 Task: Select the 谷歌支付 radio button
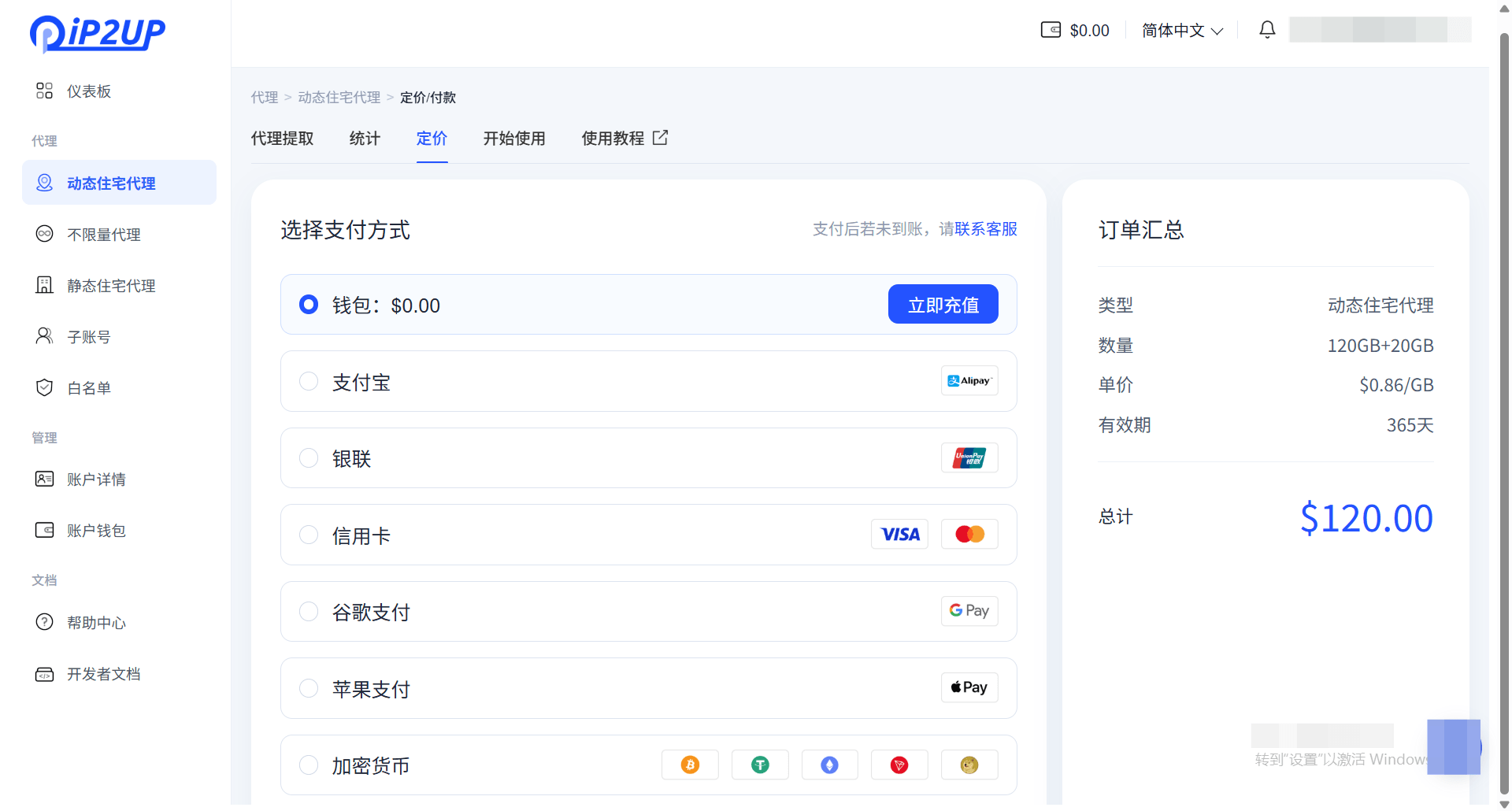pos(309,611)
